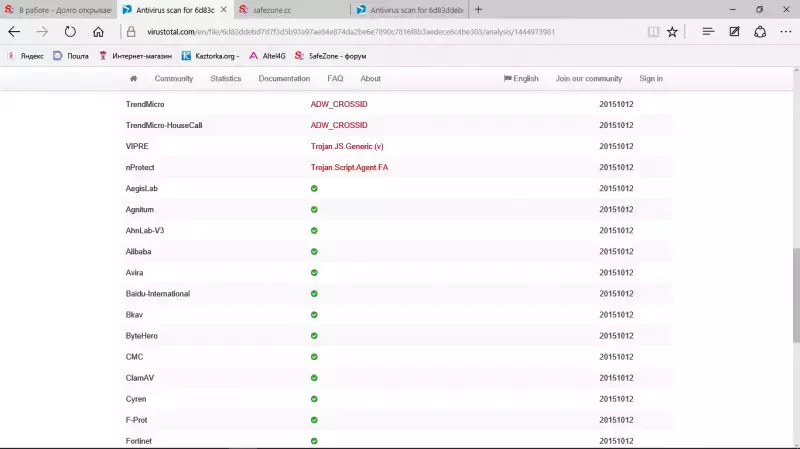This screenshot has height=449, width=800.
Task: Reload the VirusTotal page
Action: [x=70, y=32]
